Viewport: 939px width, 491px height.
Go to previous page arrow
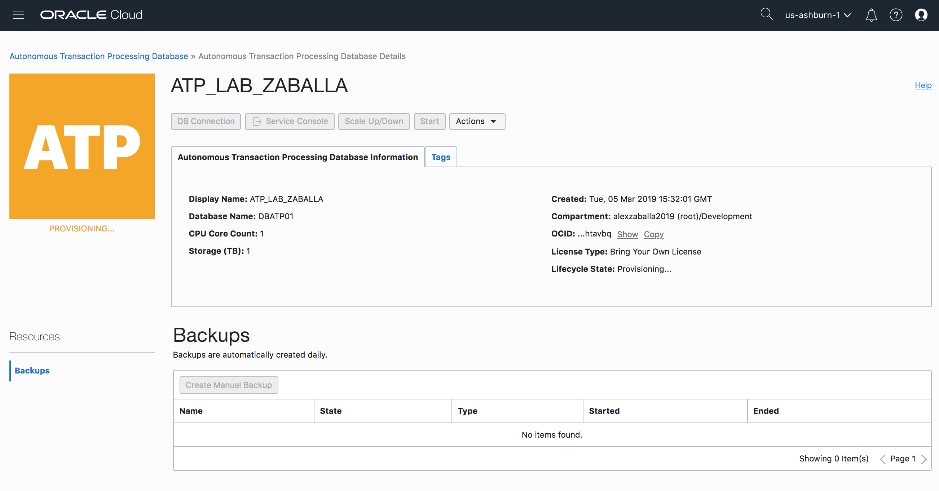point(883,459)
